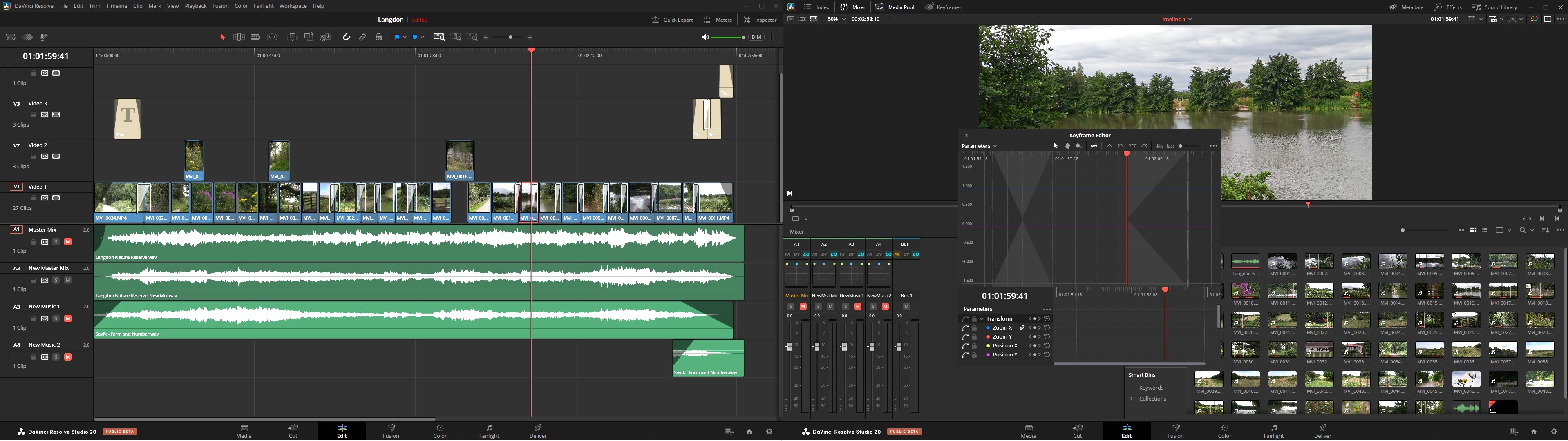Activate the Trim Edit Mode tool
This screenshot has width=1568, height=441.
click(239, 38)
